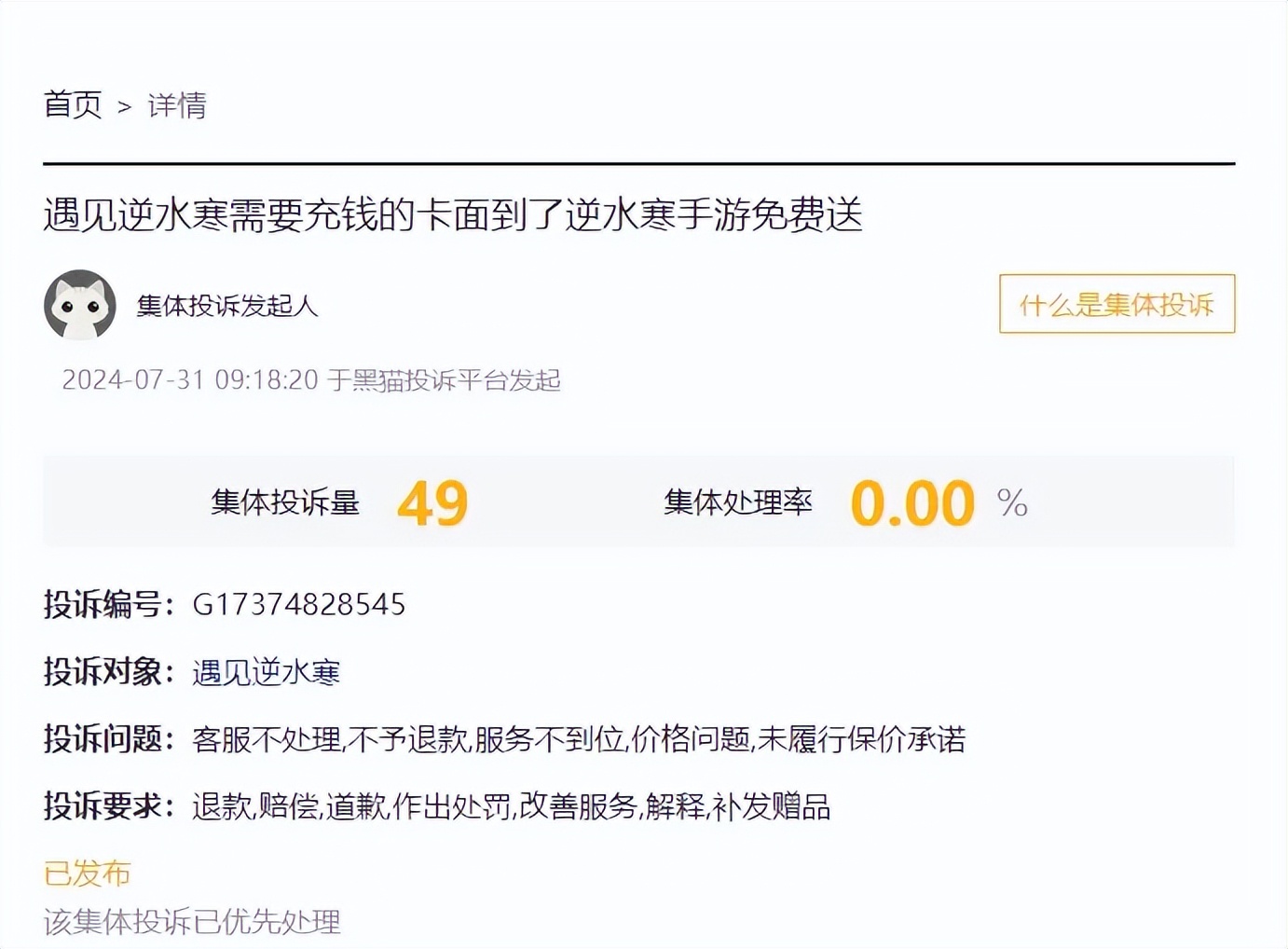The height and width of the screenshot is (949, 1288).
Task: Open the 什么是集体投诉 button
Action: 1117,304
